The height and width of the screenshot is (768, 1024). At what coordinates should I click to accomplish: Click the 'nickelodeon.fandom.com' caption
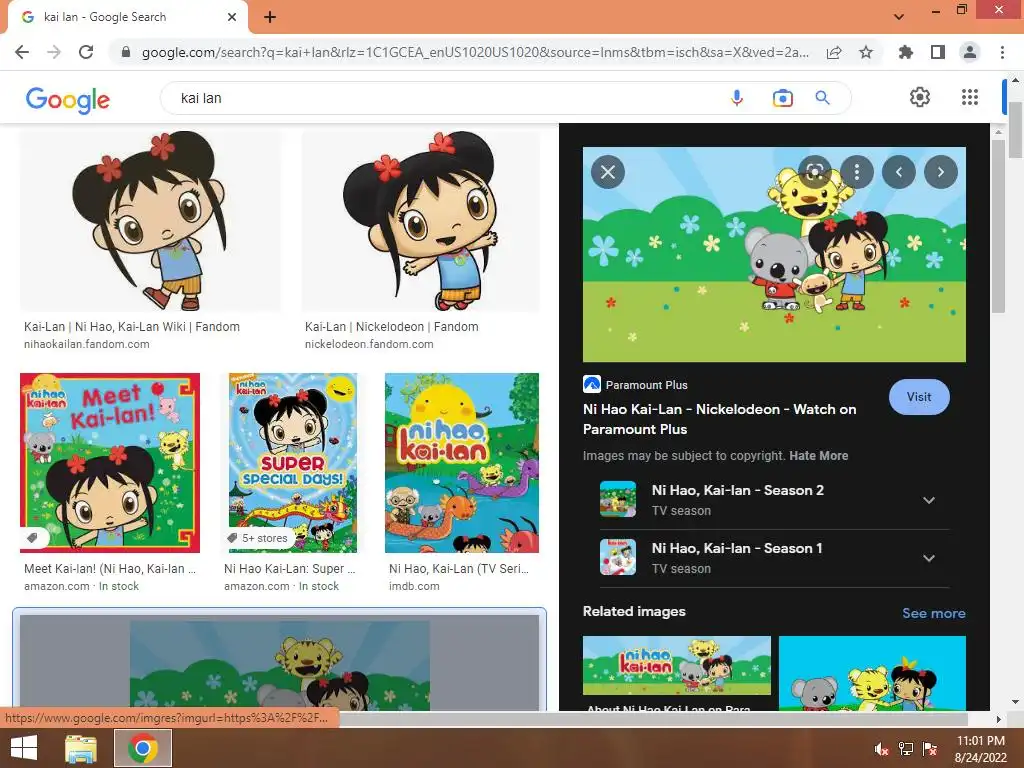point(369,344)
